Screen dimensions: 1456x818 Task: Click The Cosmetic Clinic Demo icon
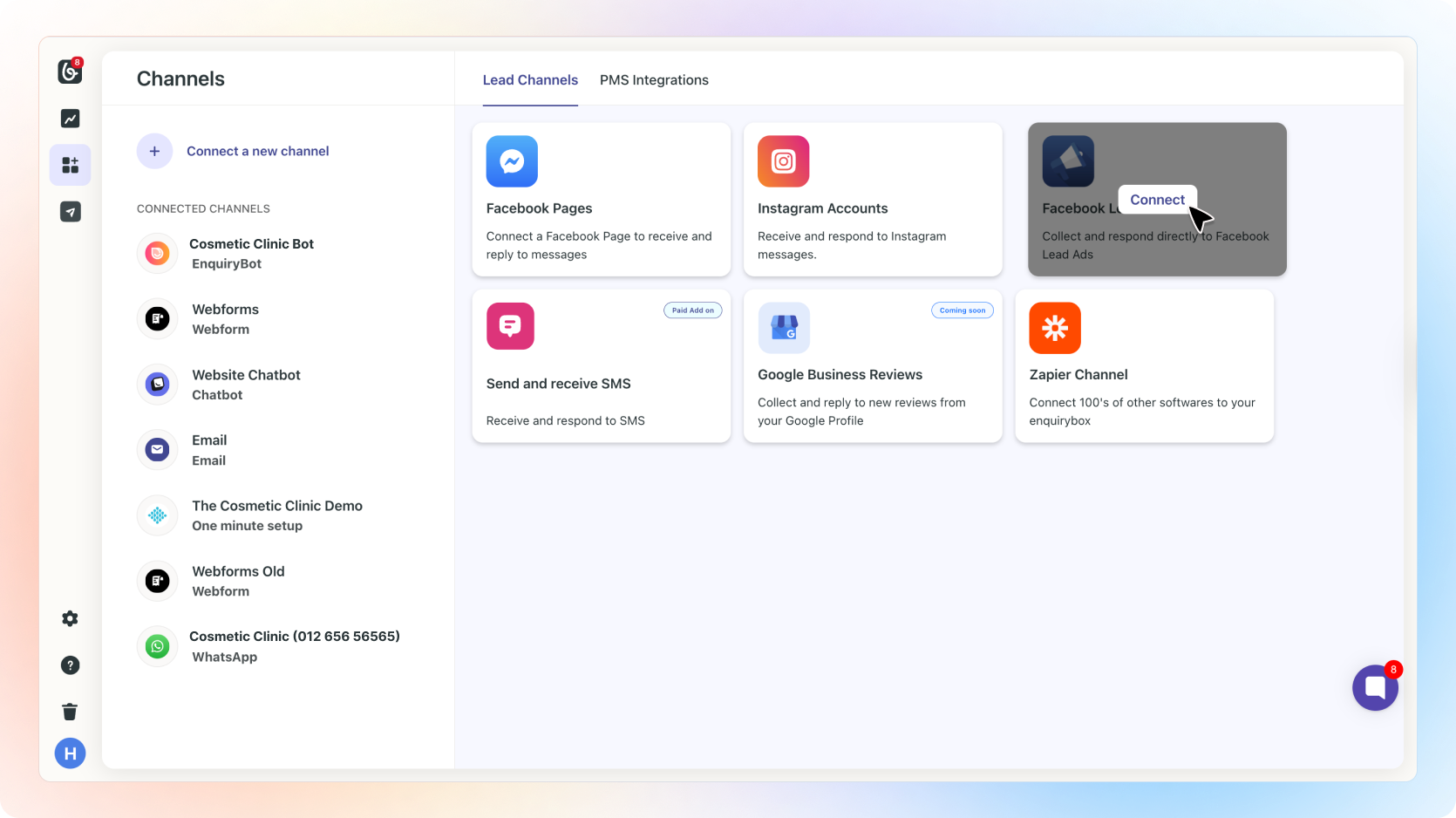[x=157, y=515]
